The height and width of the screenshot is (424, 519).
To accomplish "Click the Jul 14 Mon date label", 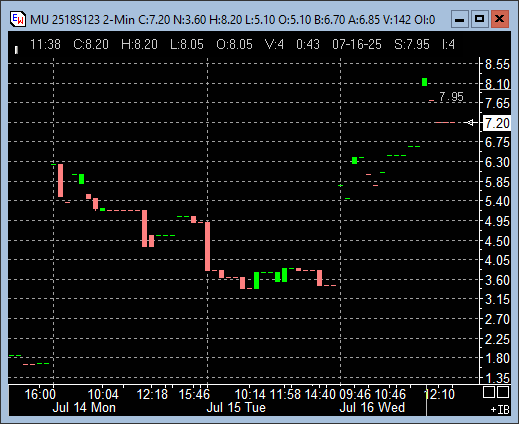I will click(x=84, y=407).
